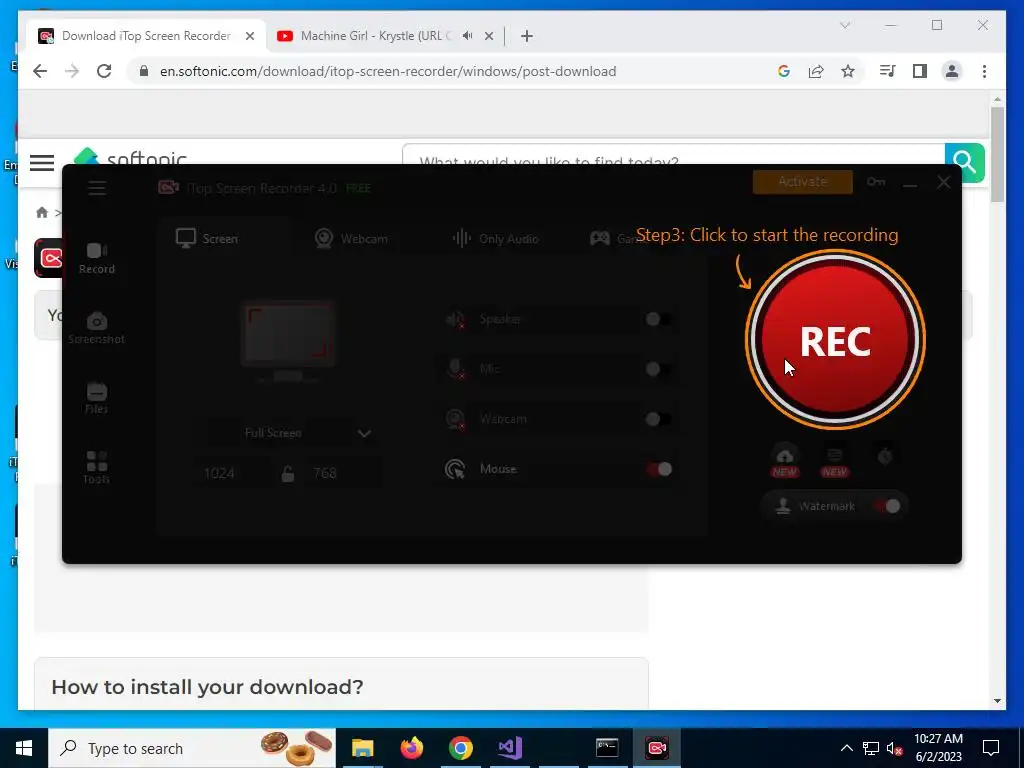The height and width of the screenshot is (768, 1024).
Task: Start recording with the red REC button
Action: coord(835,340)
